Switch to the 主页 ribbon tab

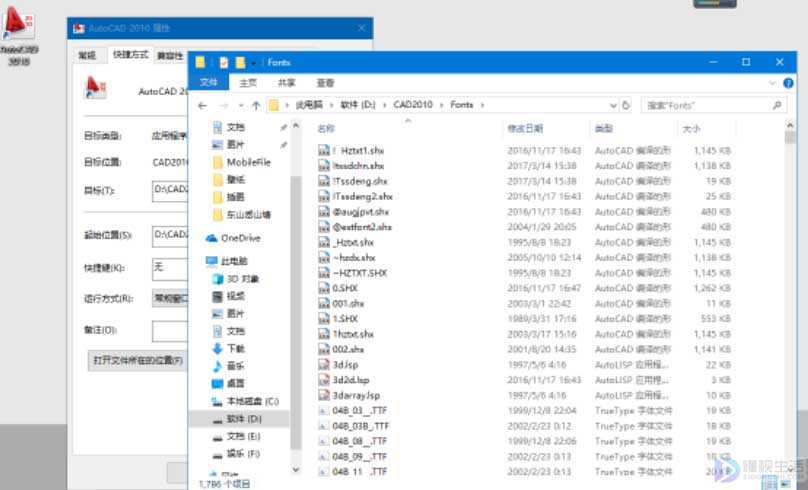click(248, 82)
